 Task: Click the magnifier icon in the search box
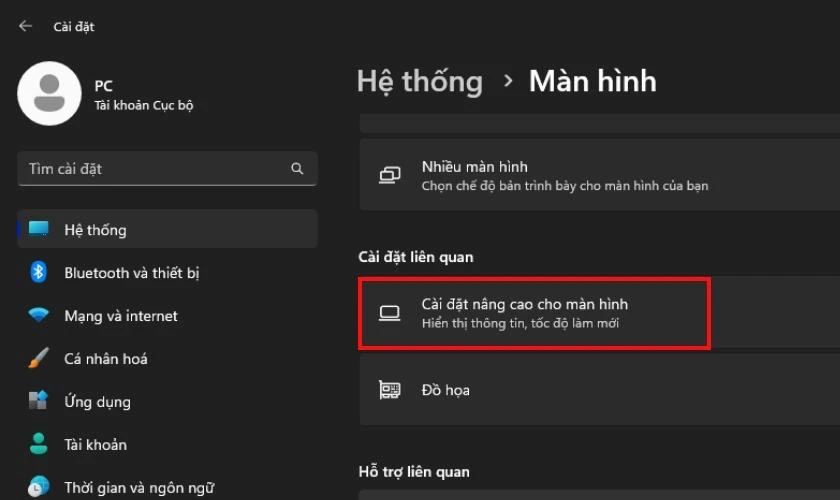point(297,169)
